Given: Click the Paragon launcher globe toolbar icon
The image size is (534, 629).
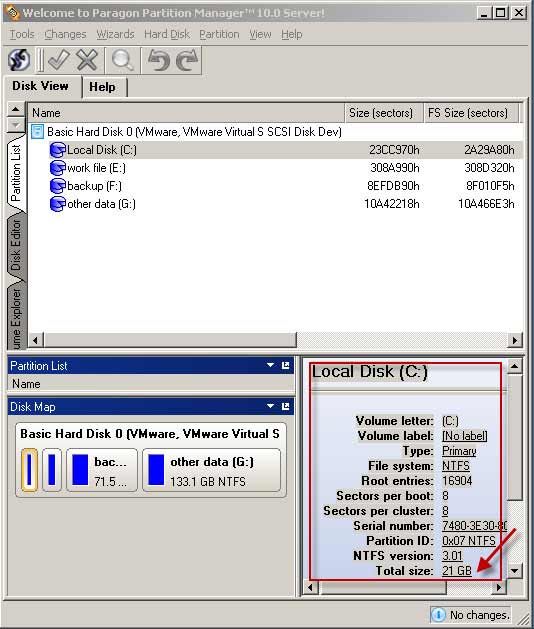Looking at the screenshot, I should [19, 60].
